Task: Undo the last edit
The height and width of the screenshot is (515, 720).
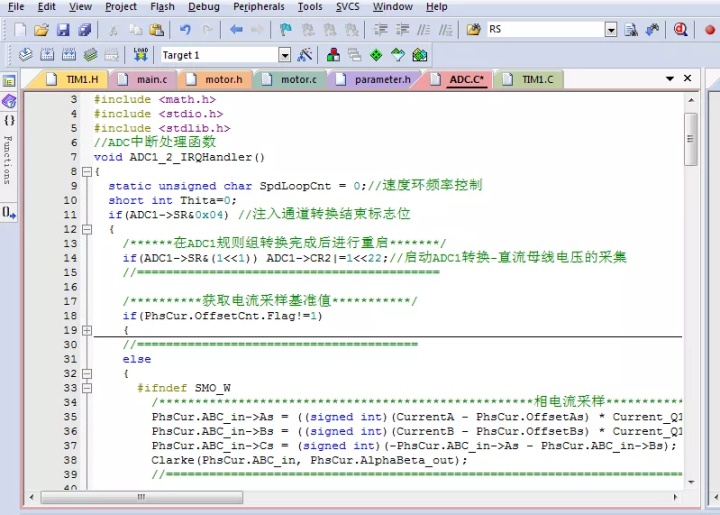Action: pyautogui.click(x=185, y=30)
